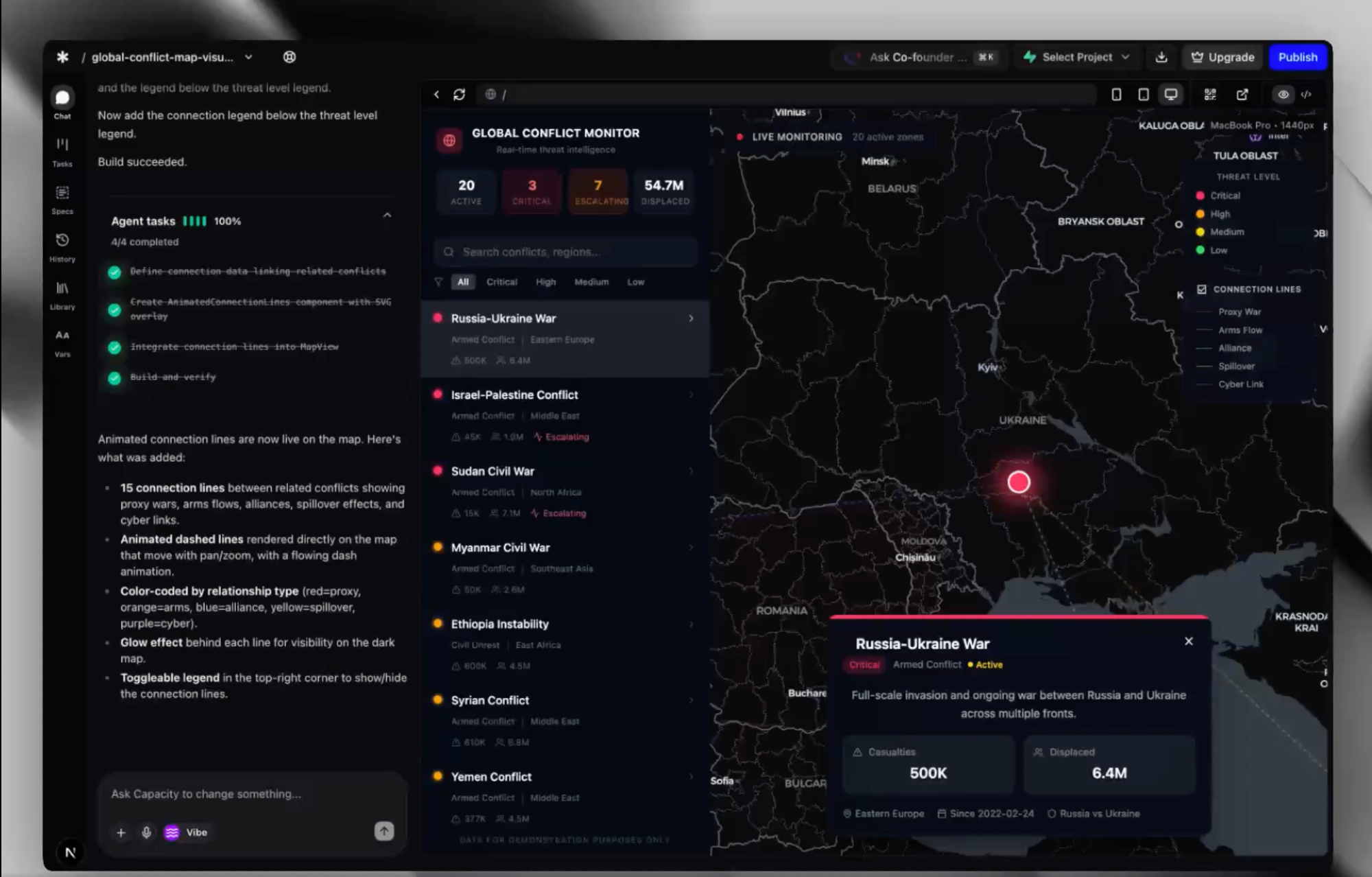Click the QR code icon
Viewport: 1372px width, 877px height.
pos(1210,95)
